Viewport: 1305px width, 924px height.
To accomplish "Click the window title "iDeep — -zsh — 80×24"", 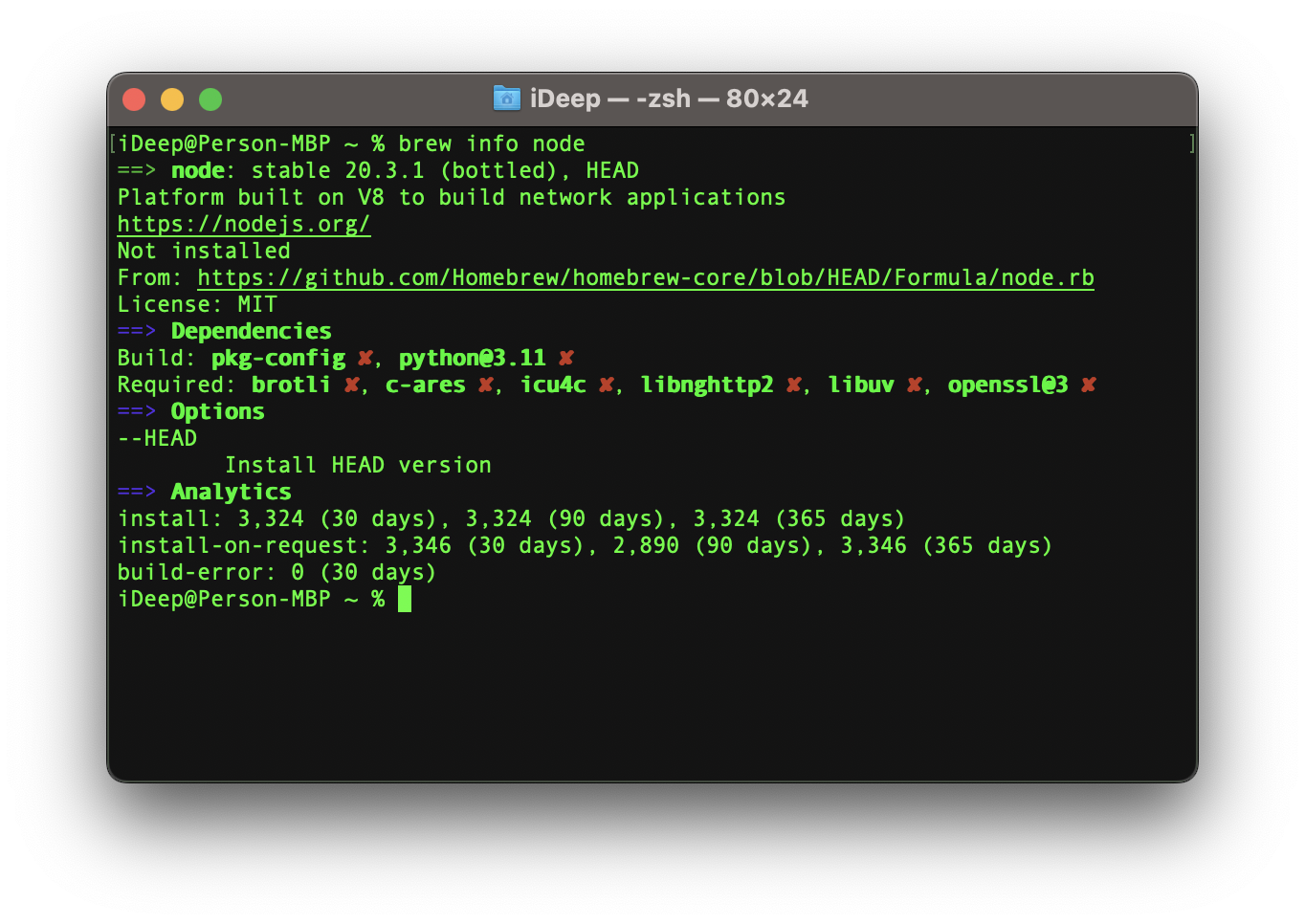I will [x=668, y=99].
